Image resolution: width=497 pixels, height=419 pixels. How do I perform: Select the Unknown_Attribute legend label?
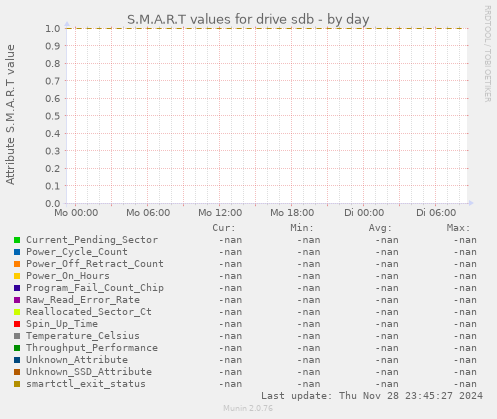click(77, 360)
